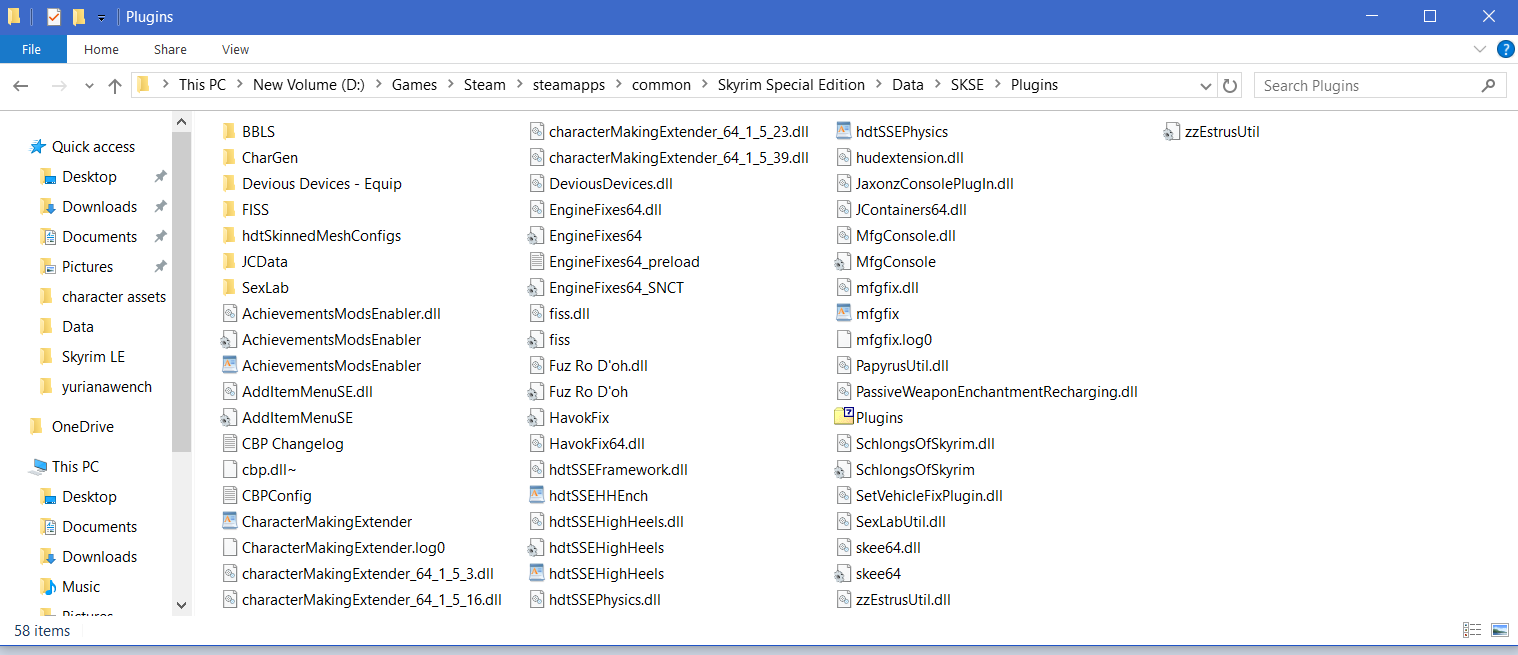Viewport: 1518px width, 655px height.
Task: Navigate to New Volume (D:) in address bar
Action: click(309, 86)
